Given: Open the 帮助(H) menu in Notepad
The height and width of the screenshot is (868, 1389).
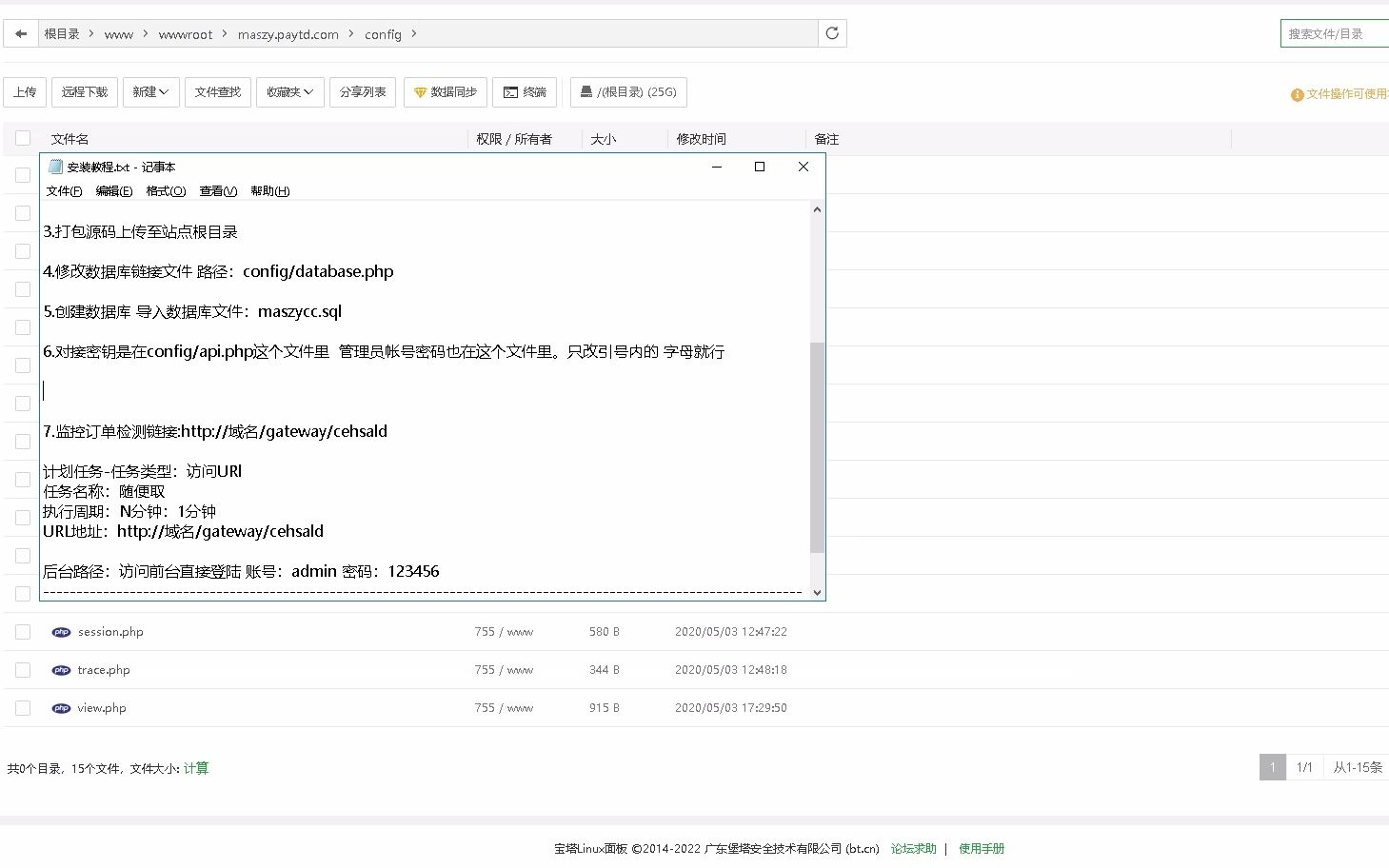Looking at the screenshot, I should pyautogui.click(x=270, y=191).
